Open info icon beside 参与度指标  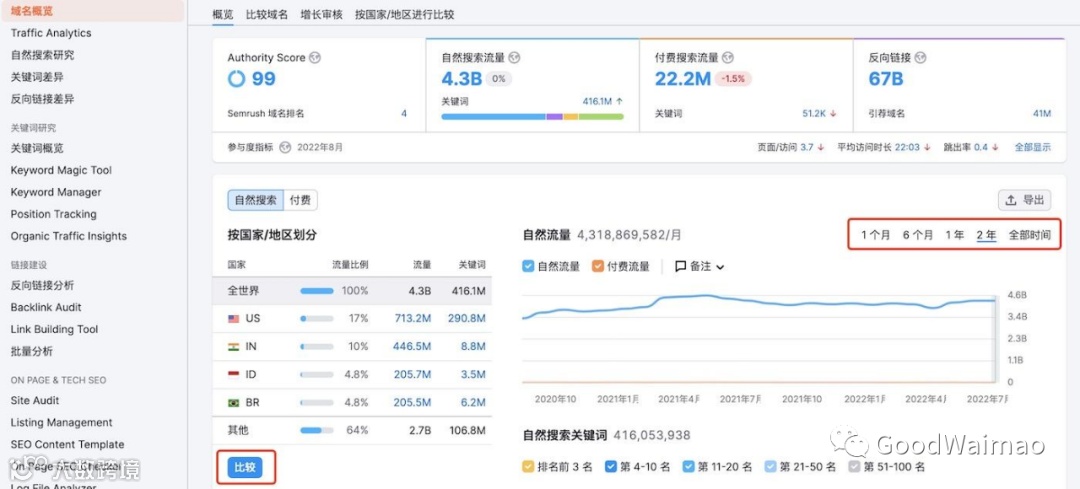click(285, 147)
